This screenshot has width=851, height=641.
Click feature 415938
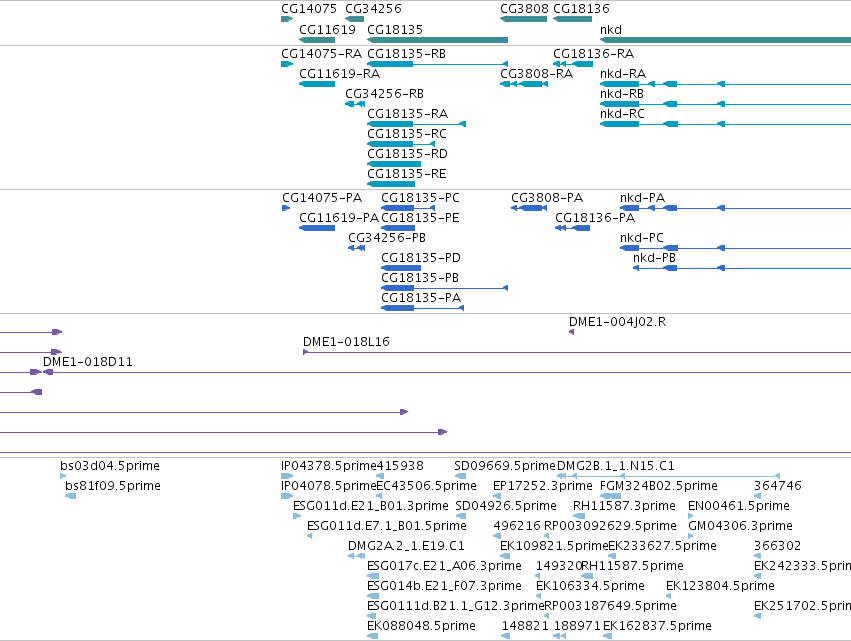[x=380, y=476]
